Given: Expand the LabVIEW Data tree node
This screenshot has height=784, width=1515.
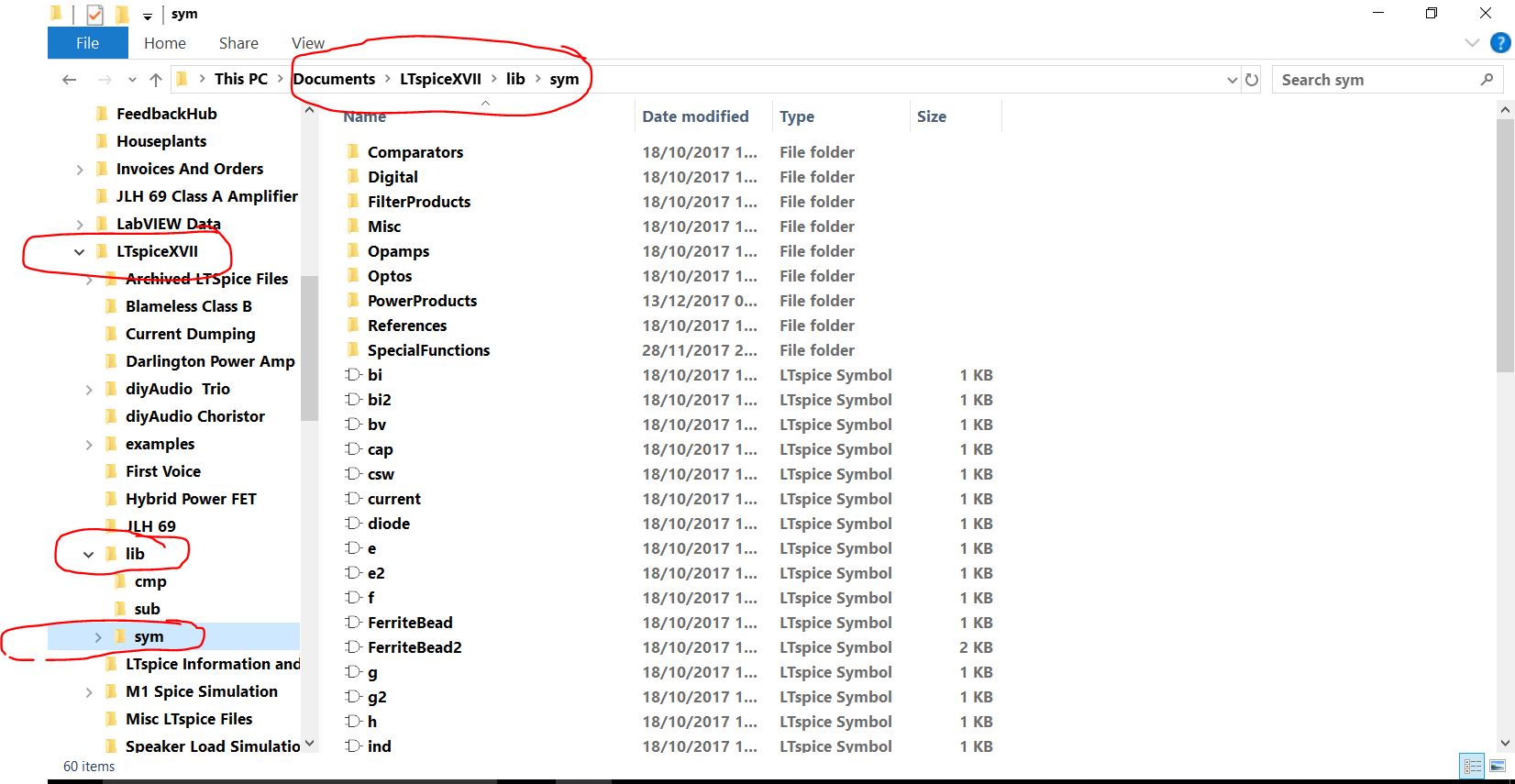Looking at the screenshot, I should click(80, 225).
